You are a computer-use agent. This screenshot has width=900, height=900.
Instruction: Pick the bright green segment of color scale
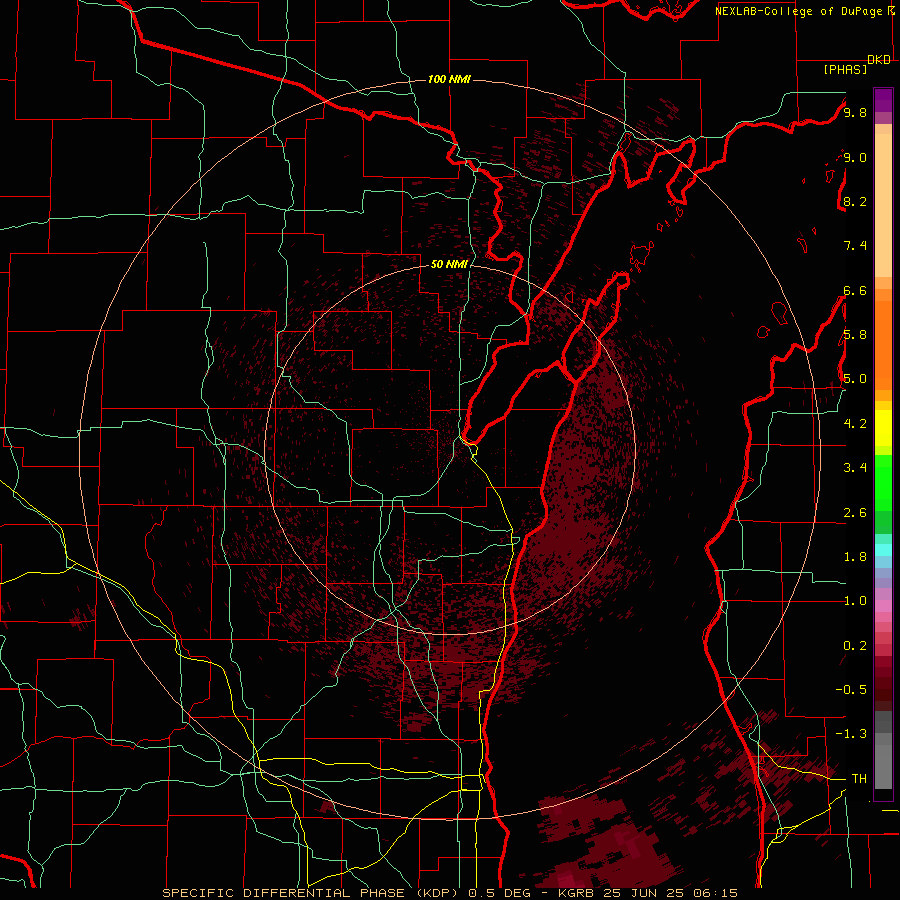pyautogui.click(x=883, y=483)
